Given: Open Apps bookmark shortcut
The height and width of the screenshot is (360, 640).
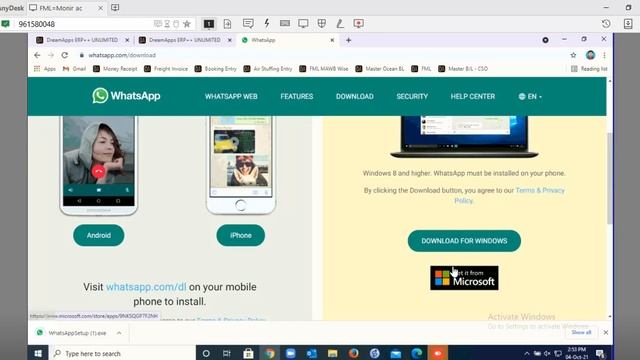Looking at the screenshot, I should (45, 69).
